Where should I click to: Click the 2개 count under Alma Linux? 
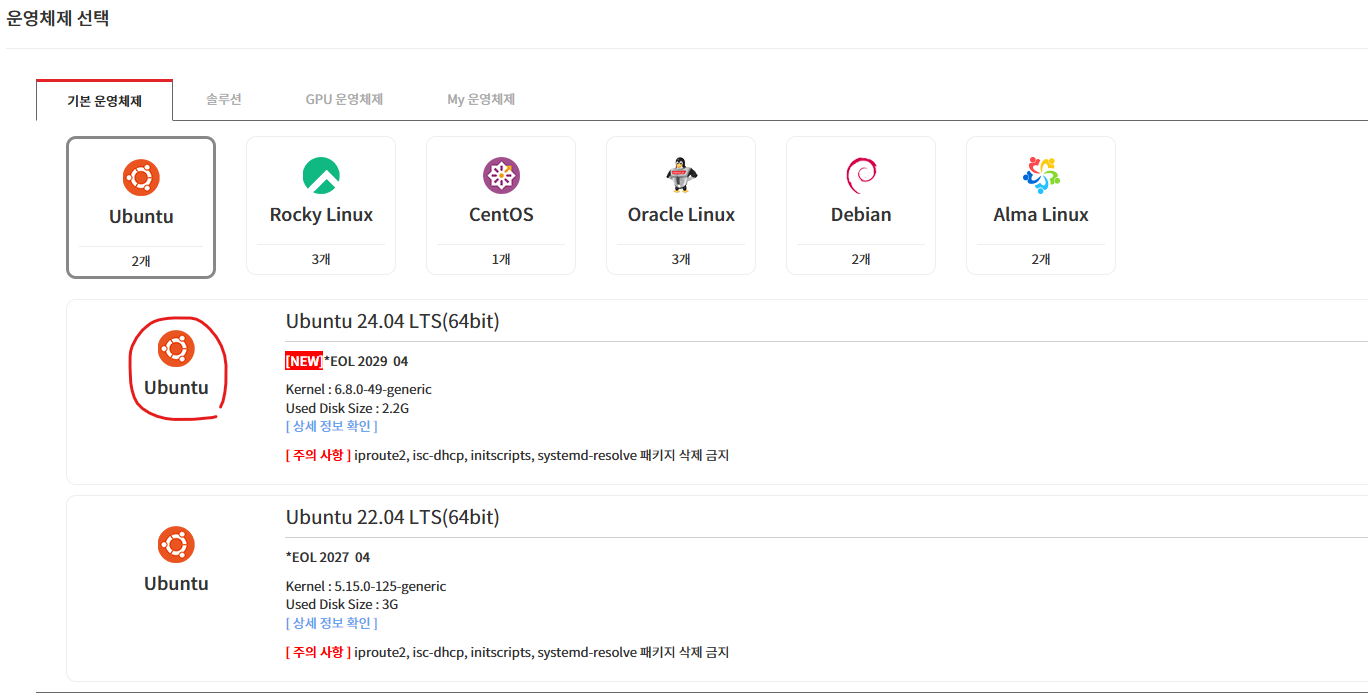(1041, 259)
